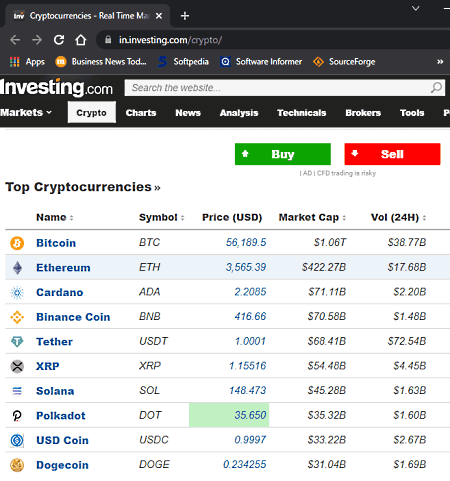Sort the table by Market Cap column
This screenshot has height=481, width=450.
[312, 217]
